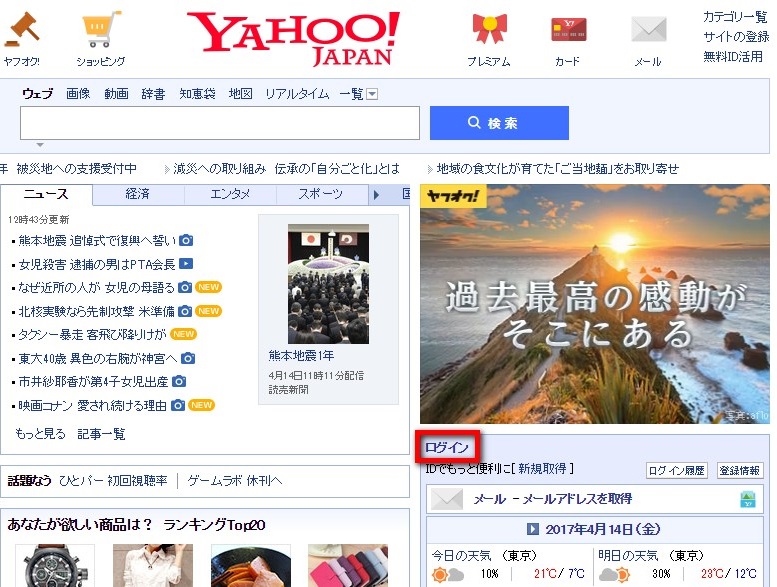The width and height of the screenshot is (777, 587).
Task: Switch to the 経済 news tab
Action: coord(138,194)
